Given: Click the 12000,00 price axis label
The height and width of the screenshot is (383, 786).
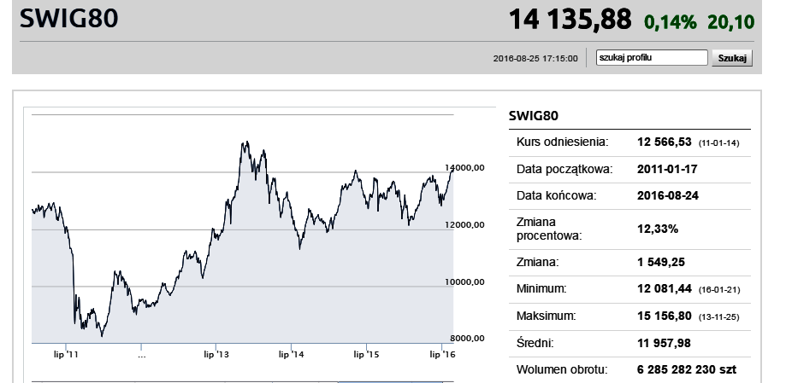Looking at the screenshot, I should (x=464, y=225).
